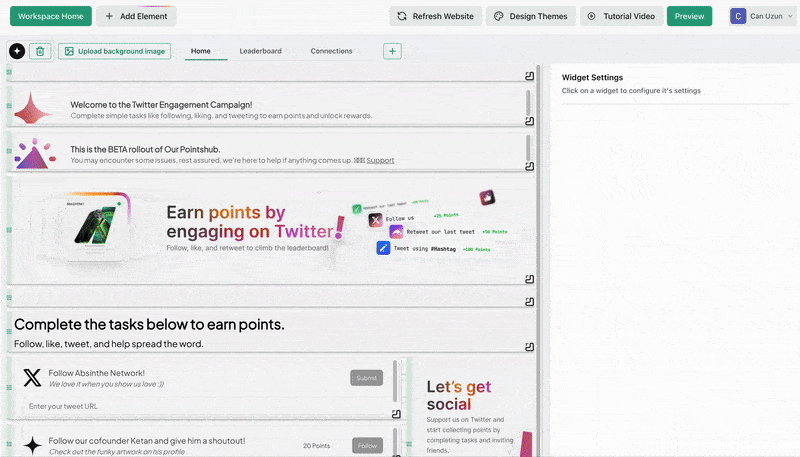
Task: Click 'Follow our cofounder Ketan' task title
Action: pos(147,441)
